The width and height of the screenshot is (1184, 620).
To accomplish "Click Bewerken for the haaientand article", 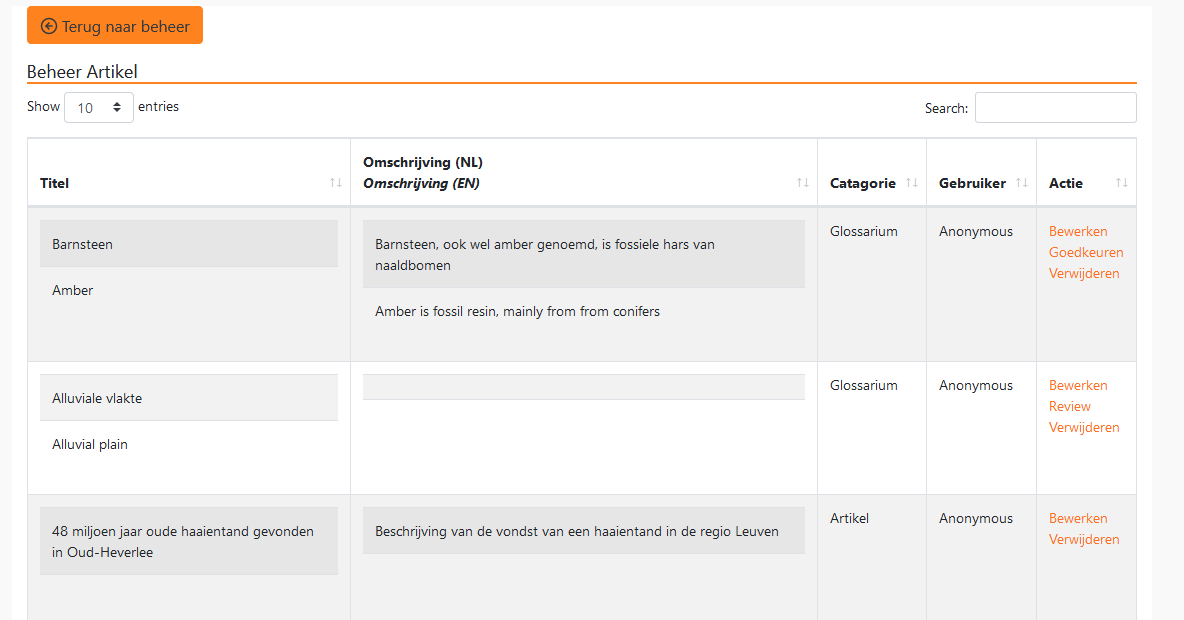I will (1078, 518).
